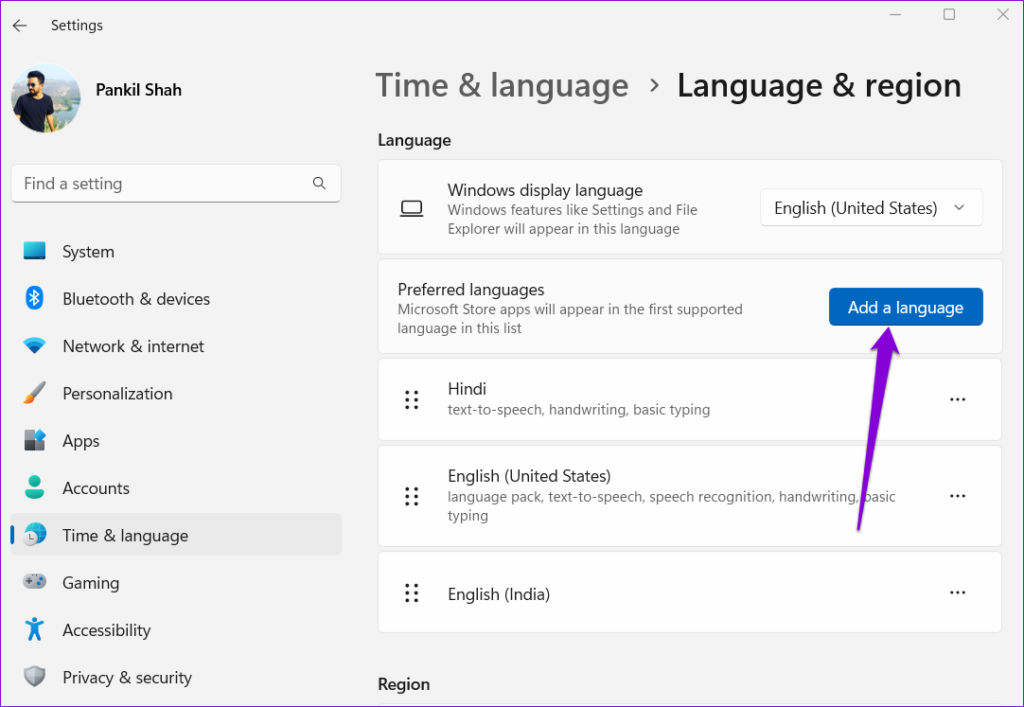
Task: Open the Apps section
Action: coord(176,441)
